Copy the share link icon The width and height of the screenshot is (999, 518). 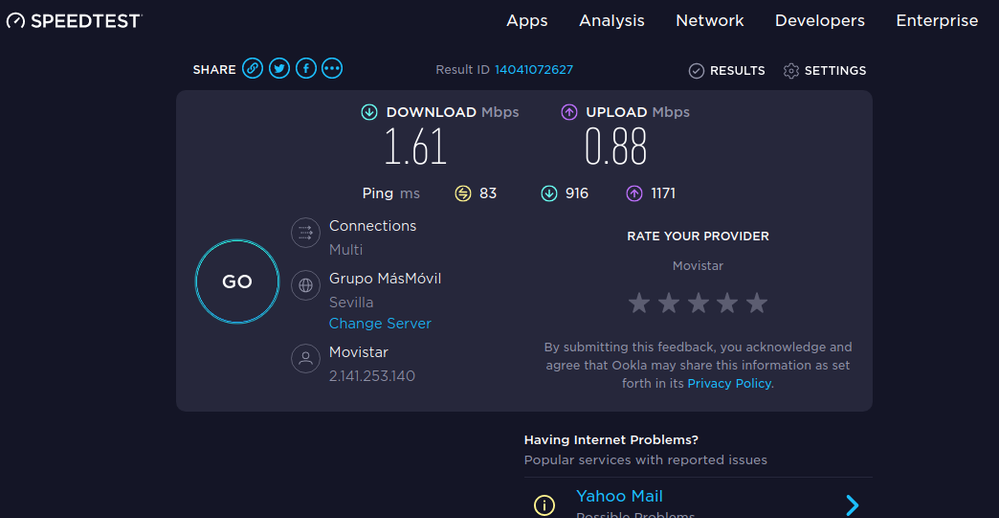point(253,69)
